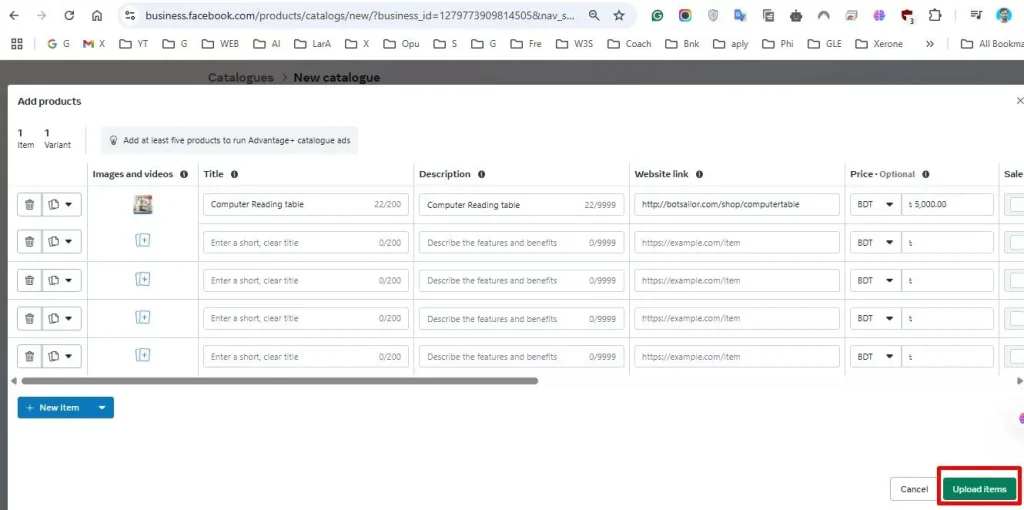Viewport: 1024px width, 510px height.
Task: Click the Computer Reading table product image thumbnail
Action: coord(142,204)
